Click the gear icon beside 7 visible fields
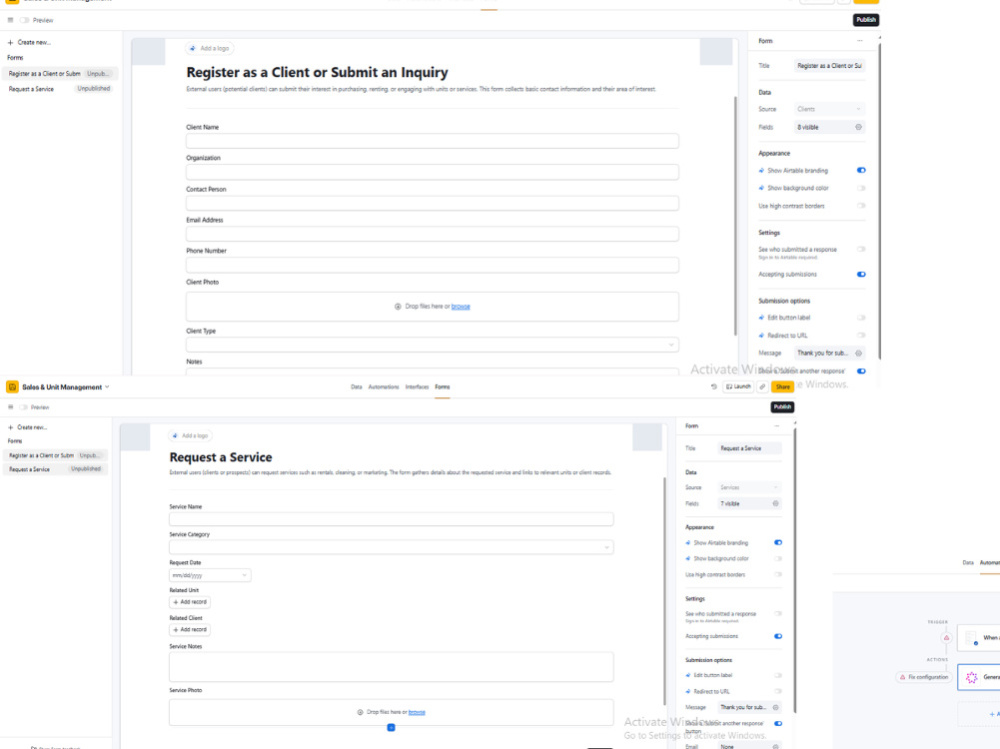Viewport: 1000px width, 749px height. [x=776, y=503]
